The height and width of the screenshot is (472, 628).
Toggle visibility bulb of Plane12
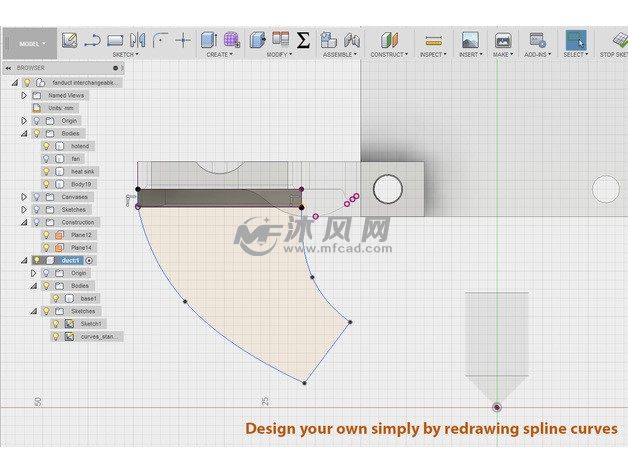(x=47, y=235)
